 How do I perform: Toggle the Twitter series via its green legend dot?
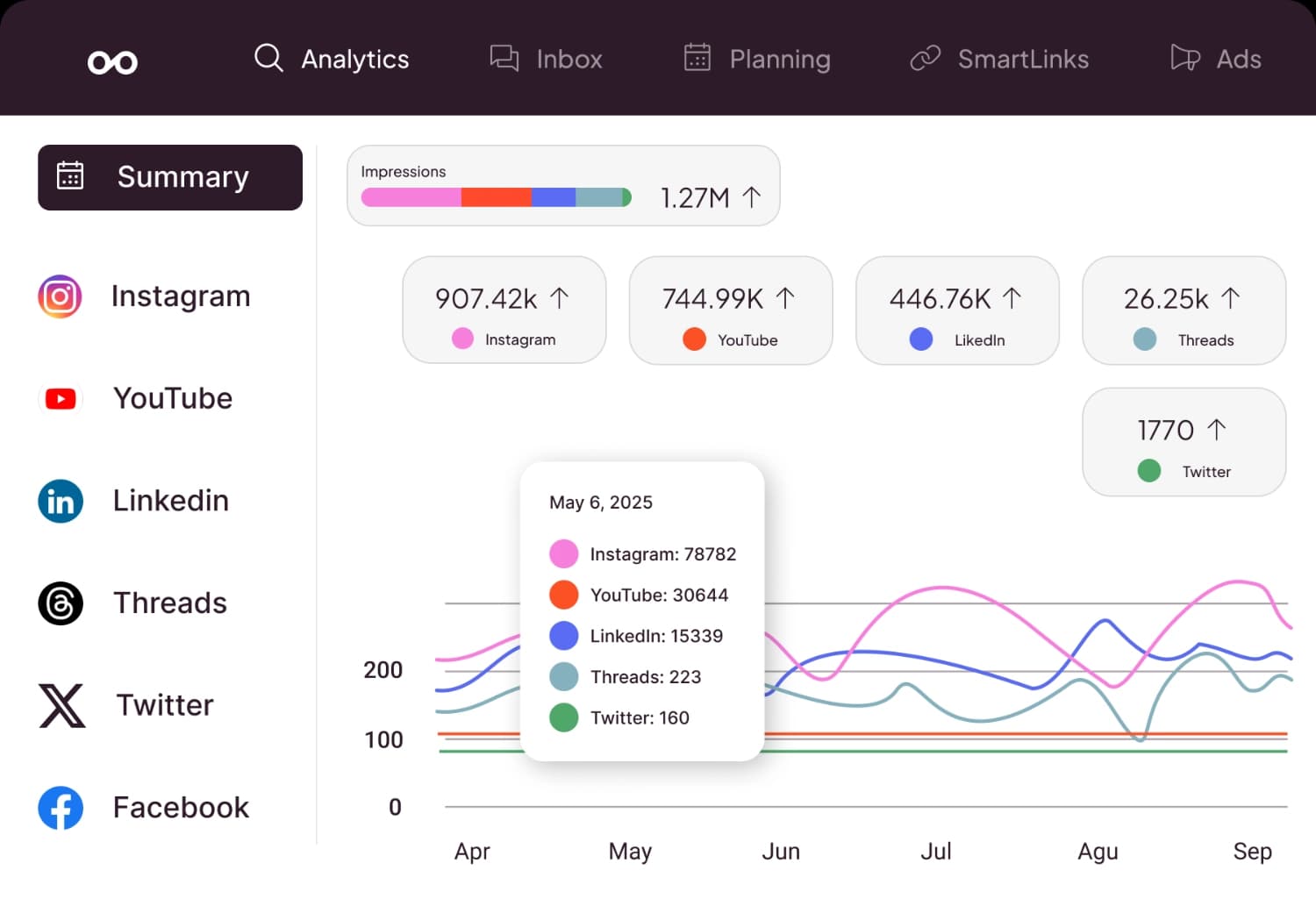pyautogui.click(x=563, y=717)
